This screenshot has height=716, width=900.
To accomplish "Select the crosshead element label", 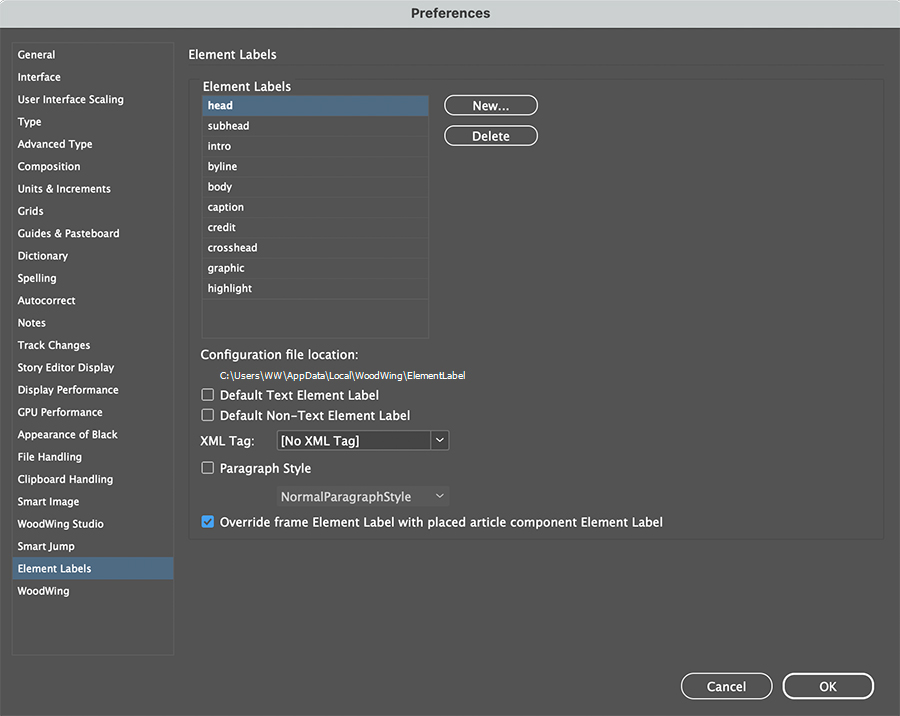I will [x=315, y=248].
